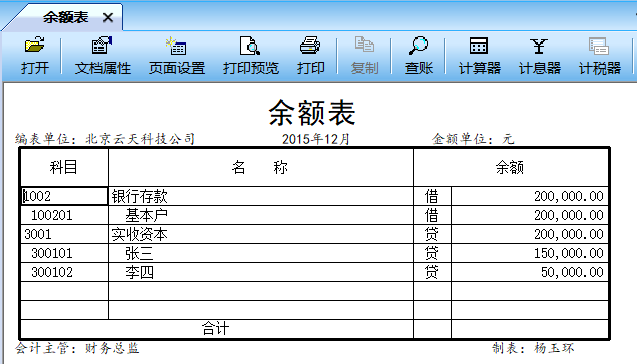Close the 余额表 tab
Viewport: 637px width, 364px height.
tap(108, 17)
